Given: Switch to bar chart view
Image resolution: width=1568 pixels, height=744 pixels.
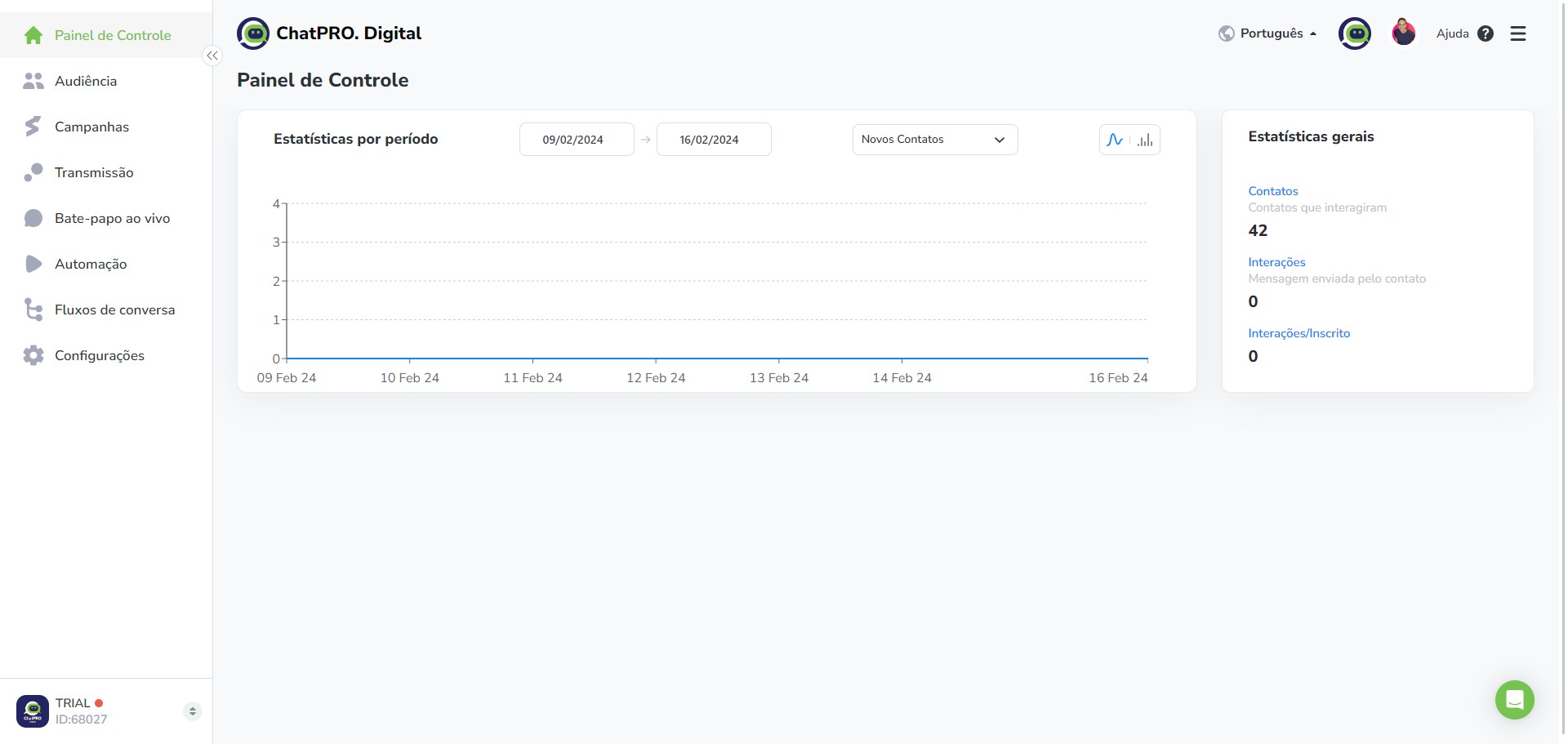Looking at the screenshot, I should click(x=1146, y=140).
